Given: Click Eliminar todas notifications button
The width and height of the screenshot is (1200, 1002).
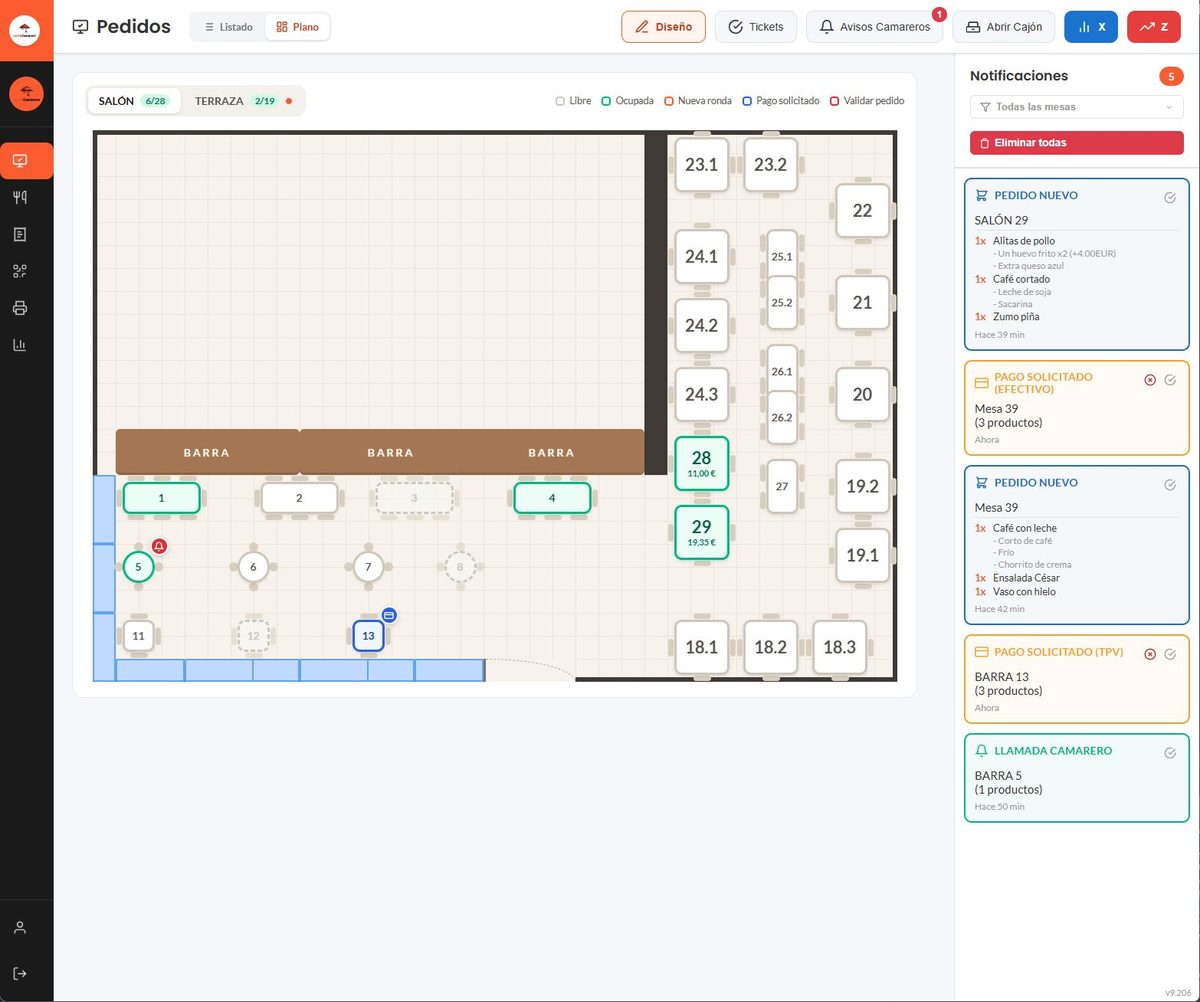Looking at the screenshot, I should [x=1077, y=143].
